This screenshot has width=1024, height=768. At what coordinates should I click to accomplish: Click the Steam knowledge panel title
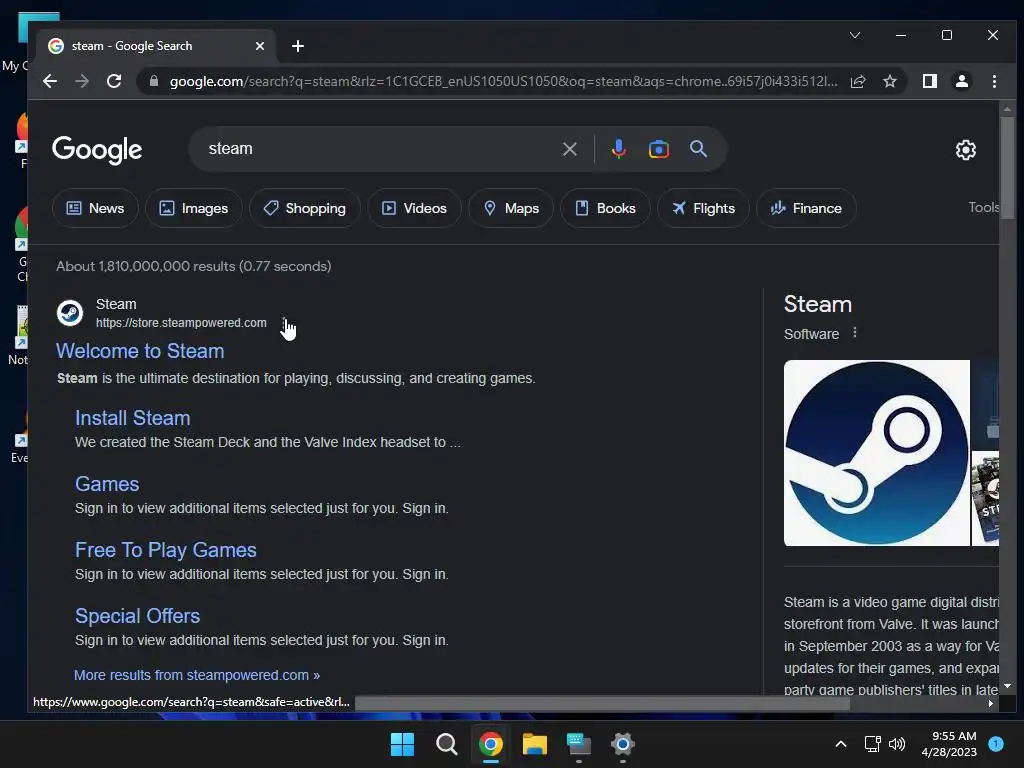[x=818, y=304]
